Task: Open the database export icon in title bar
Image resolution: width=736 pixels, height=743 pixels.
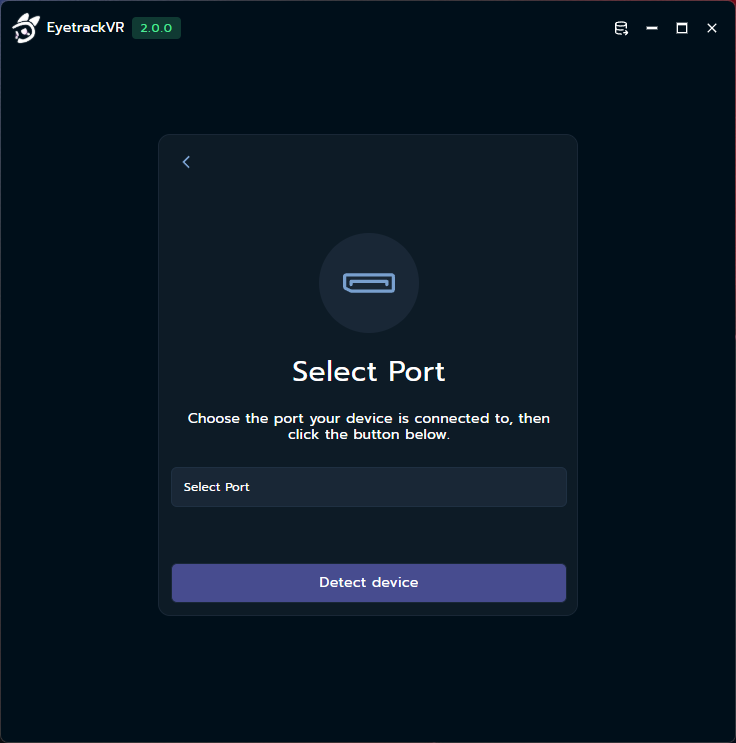Action: (x=621, y=29)
